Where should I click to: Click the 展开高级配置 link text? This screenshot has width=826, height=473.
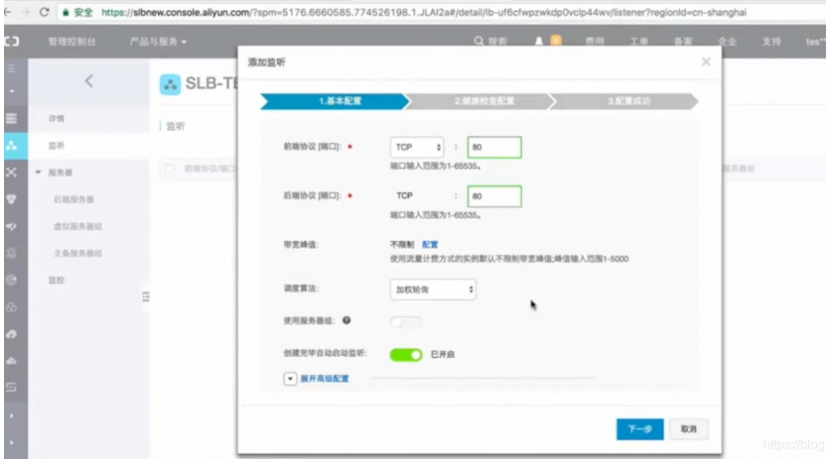(x=324, y=379)
